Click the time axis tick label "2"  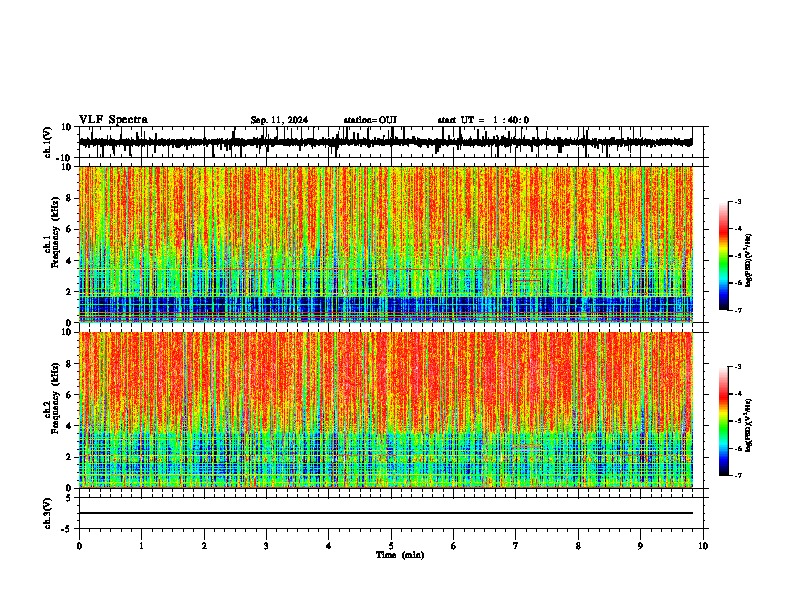[204, 546]
